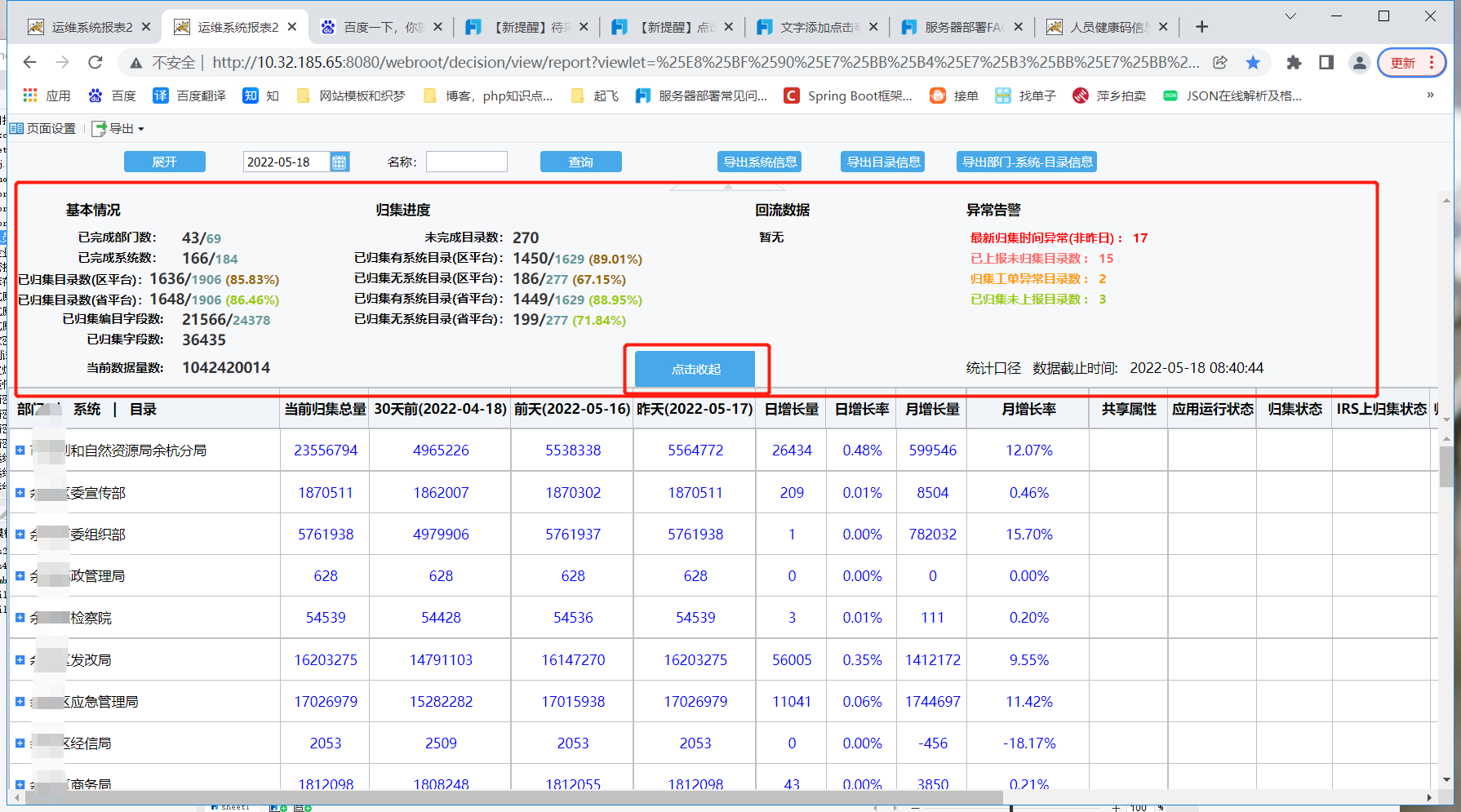Viewport: 1461px width, 812px height.
Task: Click the horizontal scrollbar at bottom
Action: [x=506, y=797]
